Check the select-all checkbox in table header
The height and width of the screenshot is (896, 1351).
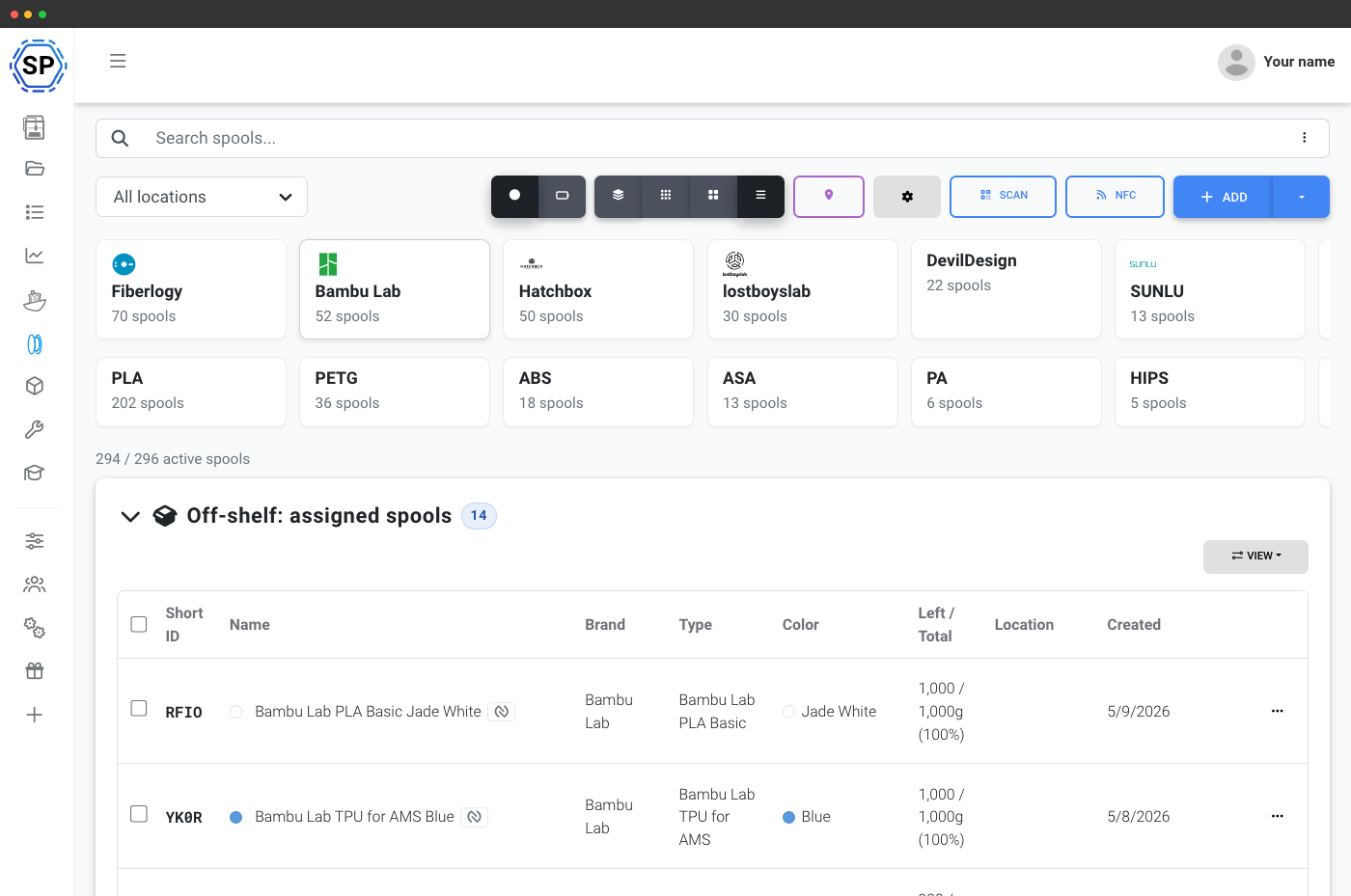tap(139, 624)
